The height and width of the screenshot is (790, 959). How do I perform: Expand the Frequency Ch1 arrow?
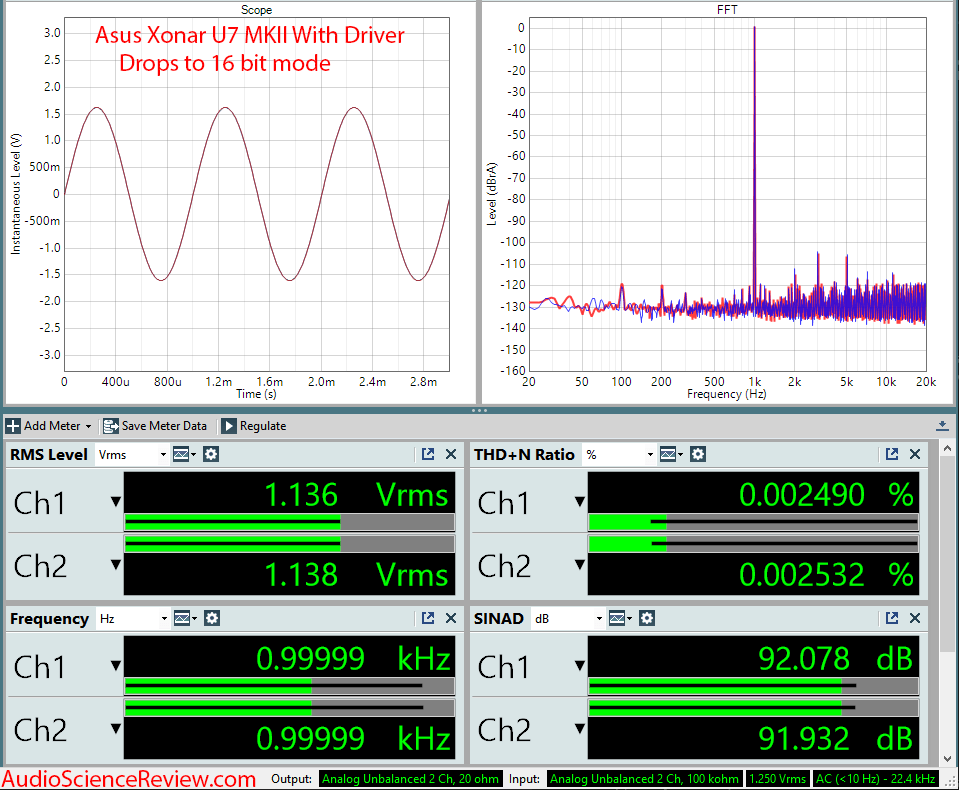pyautogui.click(x=116, y=666)
